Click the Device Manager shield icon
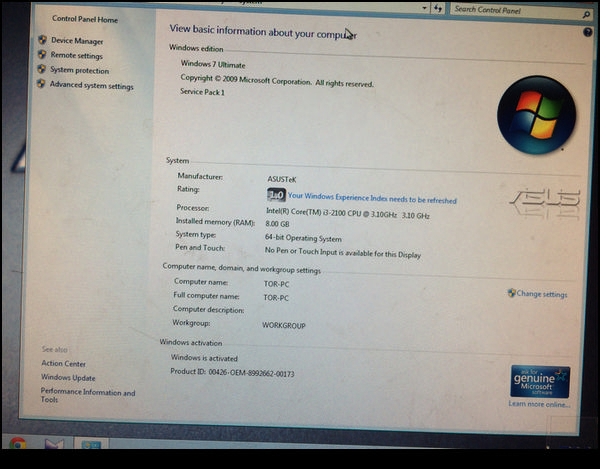 42,40
